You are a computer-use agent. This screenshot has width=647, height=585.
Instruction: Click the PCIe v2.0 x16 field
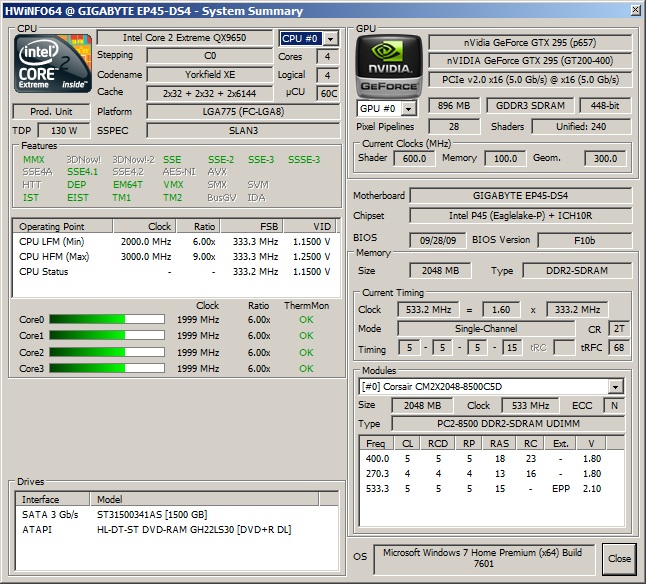pos(530,80)
